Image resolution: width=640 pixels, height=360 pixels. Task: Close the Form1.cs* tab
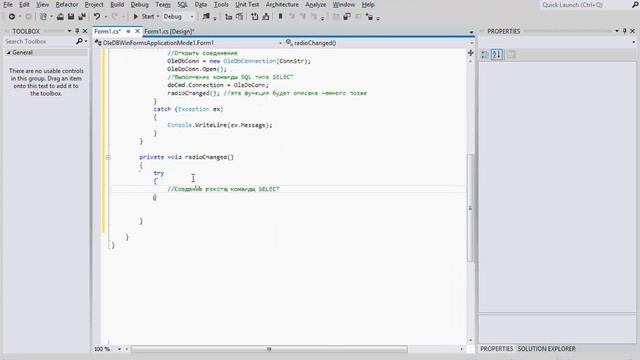[138, 31]
